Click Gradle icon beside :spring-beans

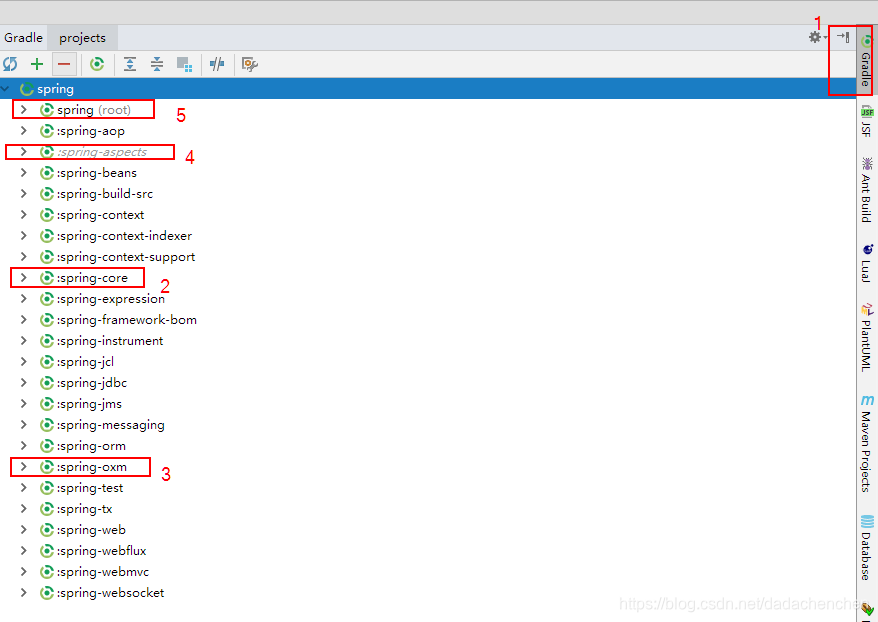click(47, 173)
